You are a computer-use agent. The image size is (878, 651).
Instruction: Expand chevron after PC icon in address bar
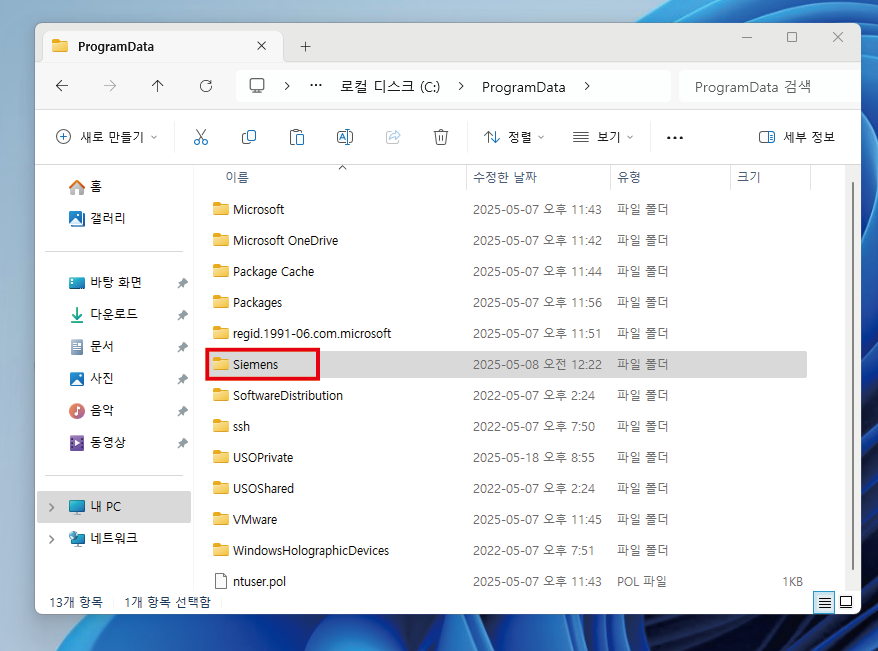click(287, 86)
